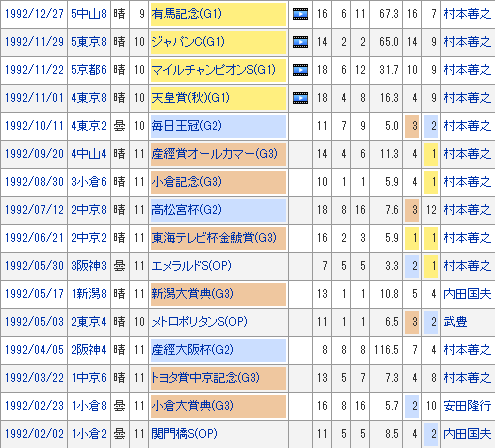Screen dimensions: 495x448
Task: Open the date link 1992/10/11
Action: point(34,126)
